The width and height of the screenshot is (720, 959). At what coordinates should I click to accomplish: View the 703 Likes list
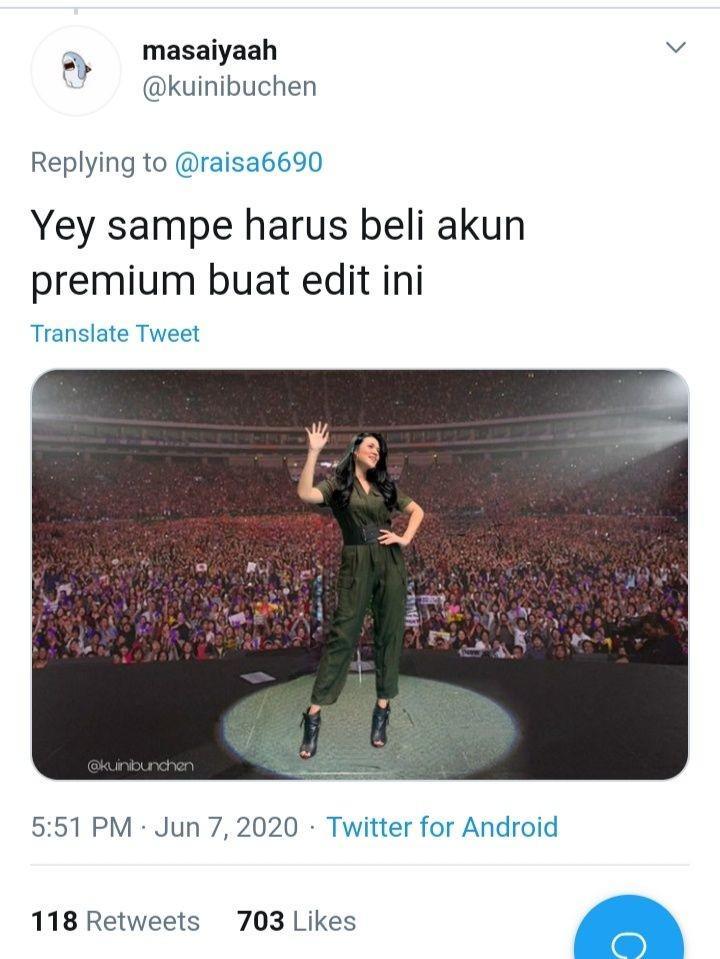pos(297,921)
